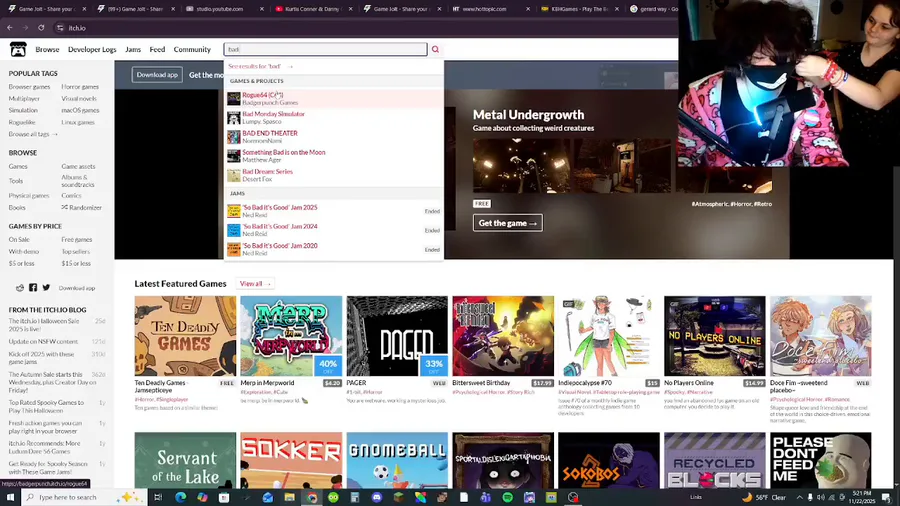Image resolution: width=900 pixels, height=506 pixels.
Task: Open Jams in the top nav
Action: (133, 49)
